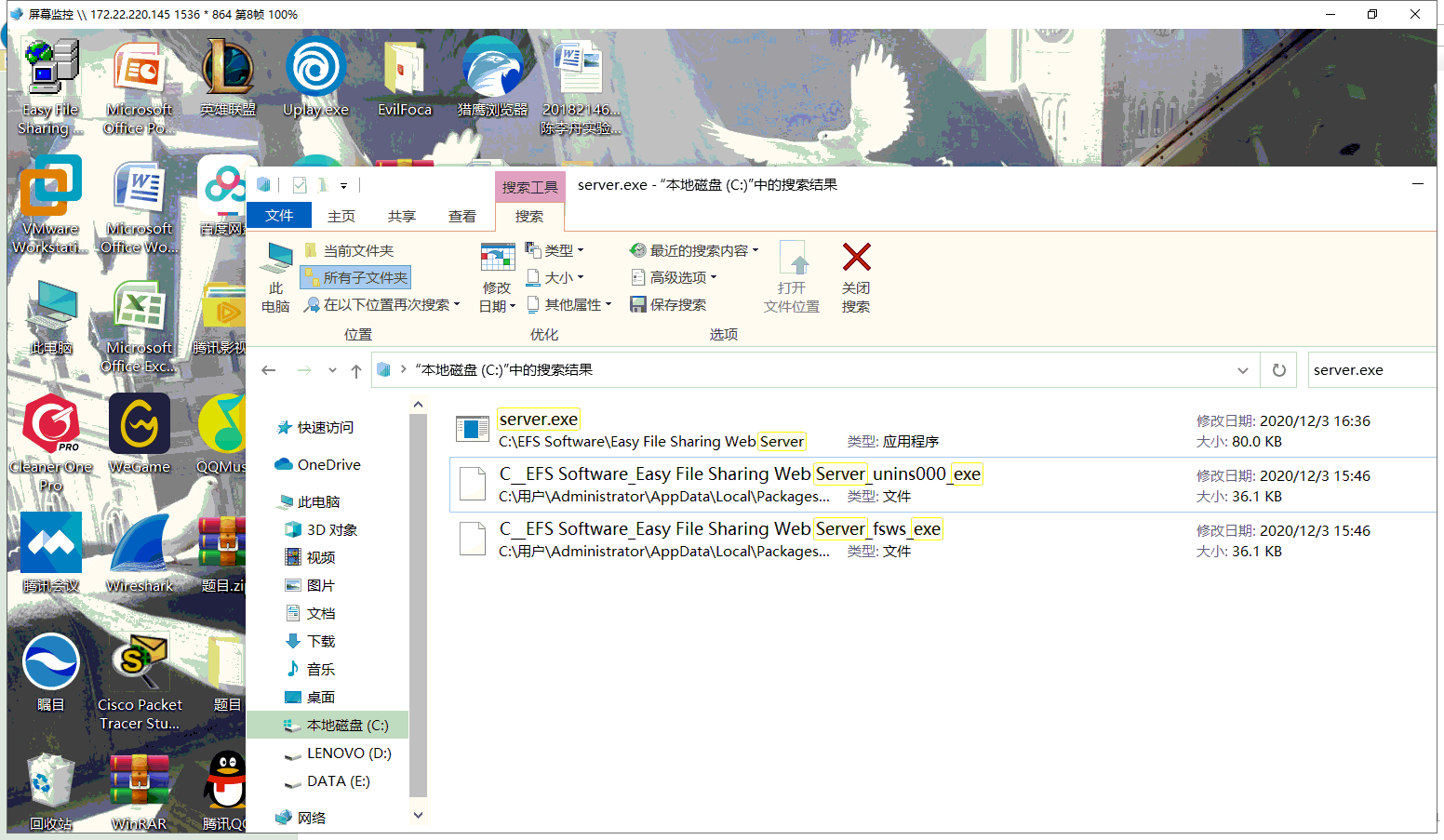Open Microsoft Office Excel desktop icon

click(139, 326)
